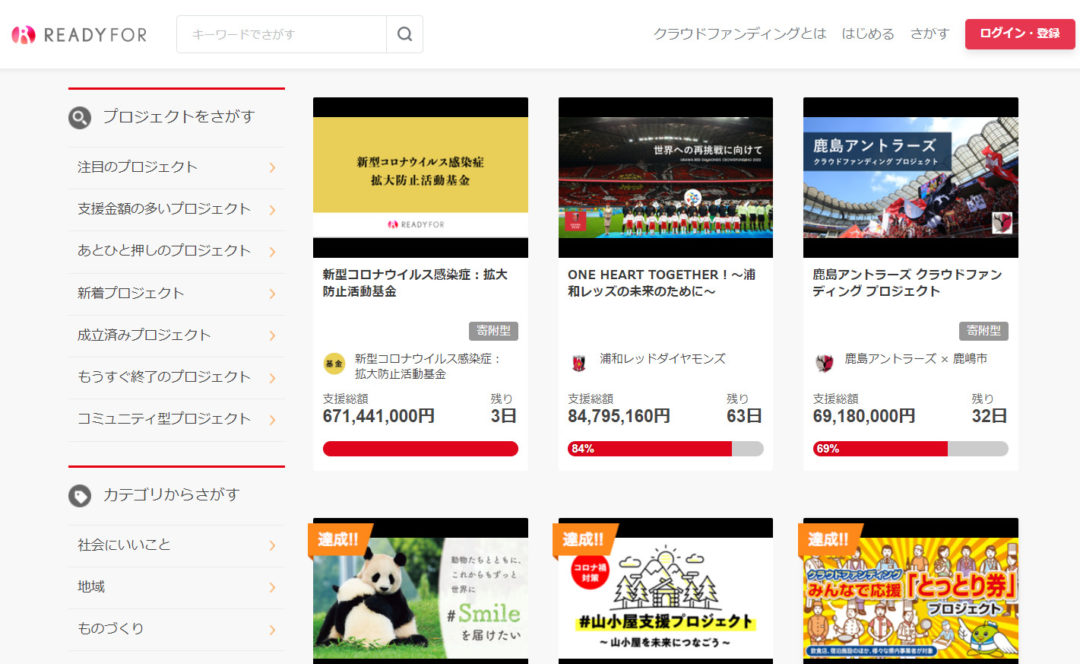Click organizer name 浦和レッドダイヤモンズ

pos(663,359)
